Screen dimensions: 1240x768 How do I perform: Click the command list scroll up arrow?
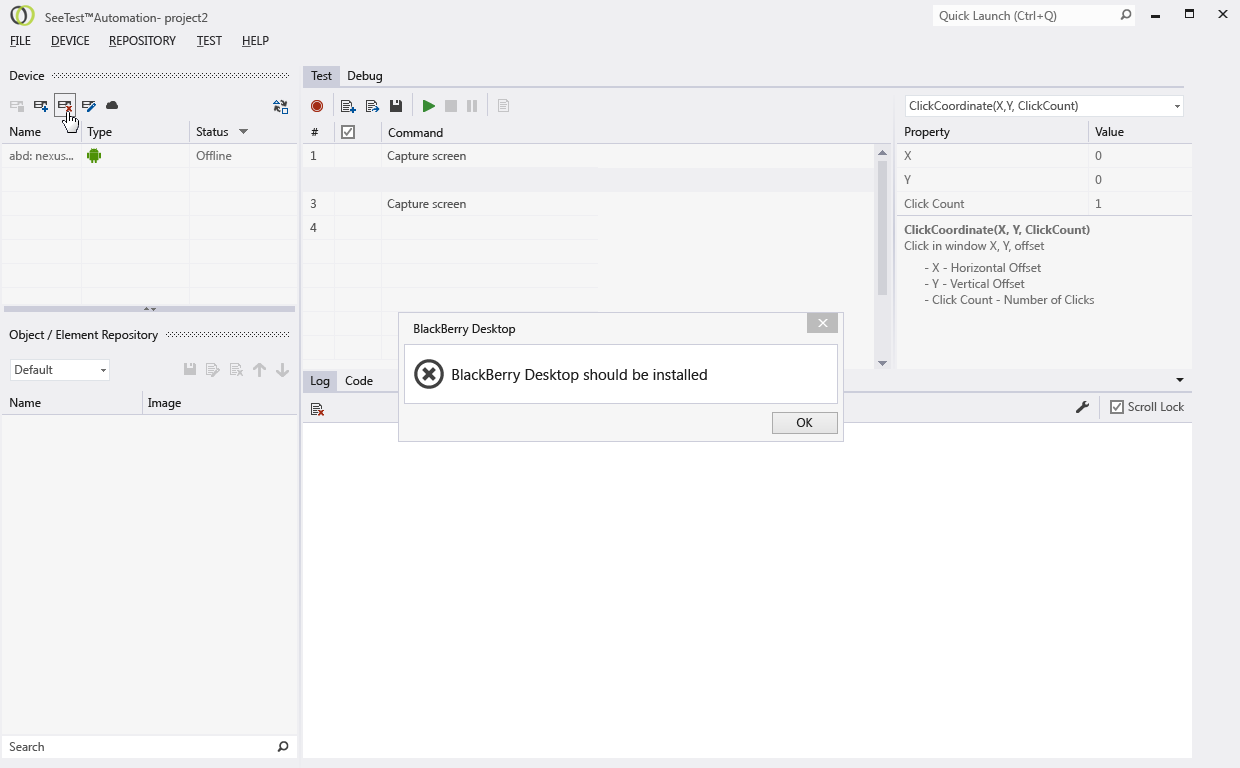pyautogui.click(x=882, y=153)
